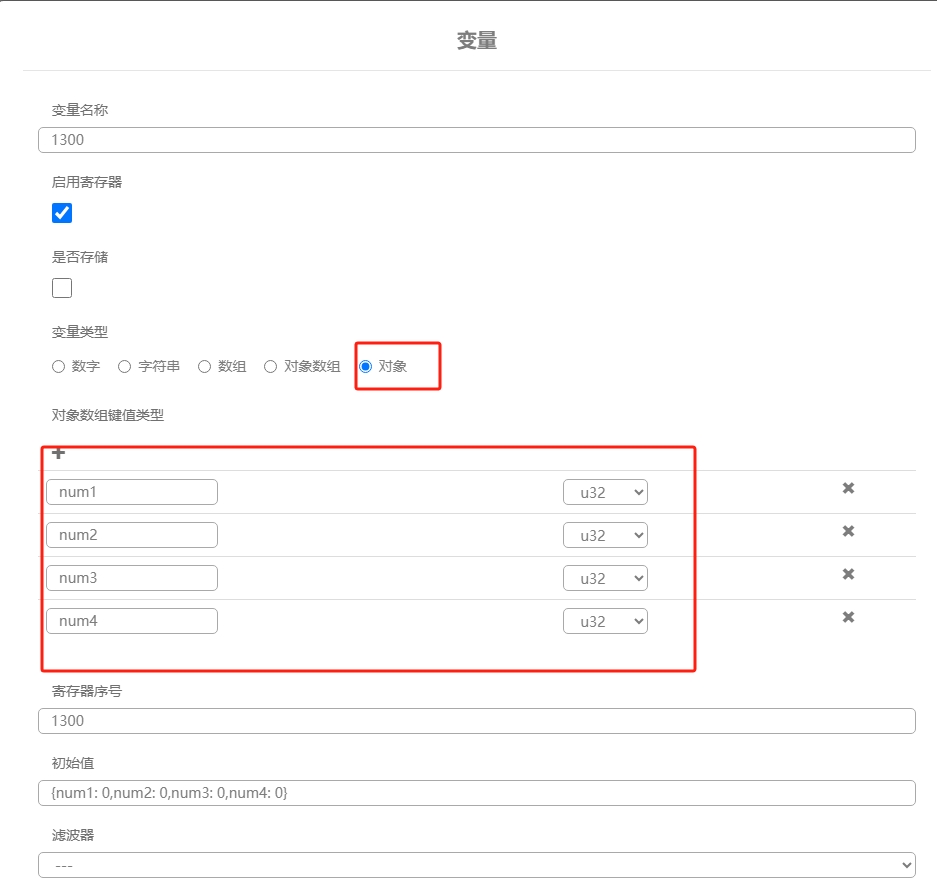
Task: Pick the 对象数组 radio button
Action: (x=271, y=366)
